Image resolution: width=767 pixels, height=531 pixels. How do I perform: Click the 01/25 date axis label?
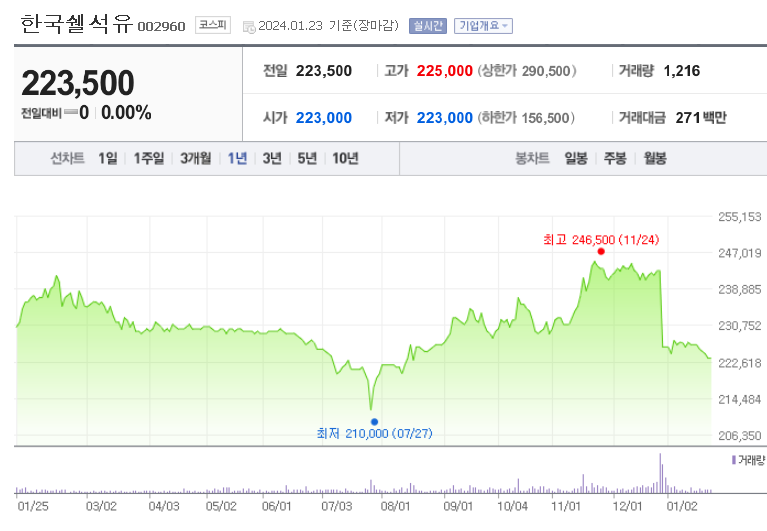pyautogui.click(x=33, y=506)
